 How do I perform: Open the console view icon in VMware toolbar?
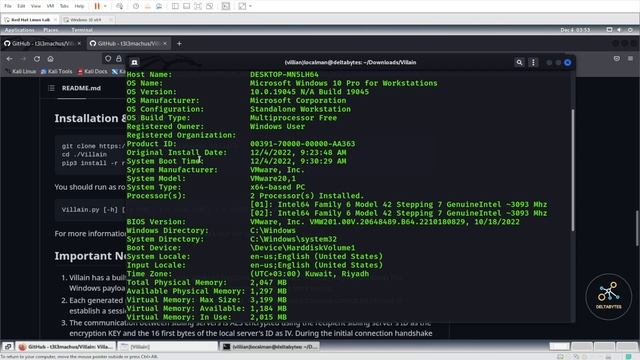tap(226, 6)
